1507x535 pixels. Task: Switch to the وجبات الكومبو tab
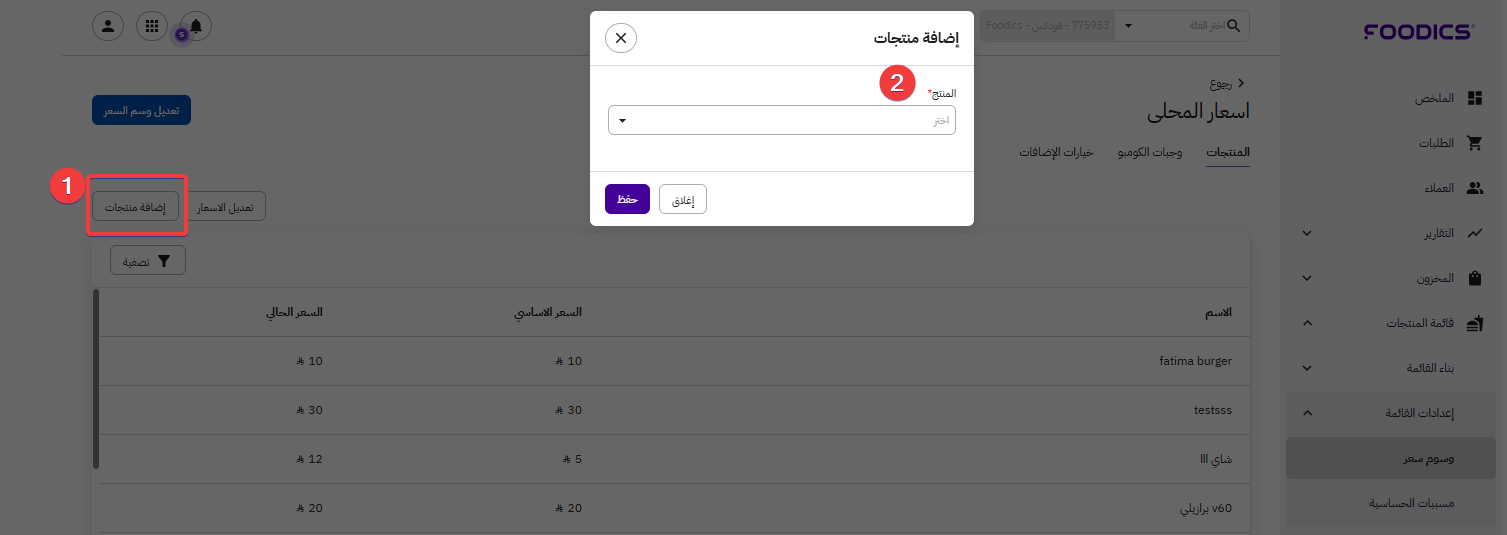click(1150, 153)
